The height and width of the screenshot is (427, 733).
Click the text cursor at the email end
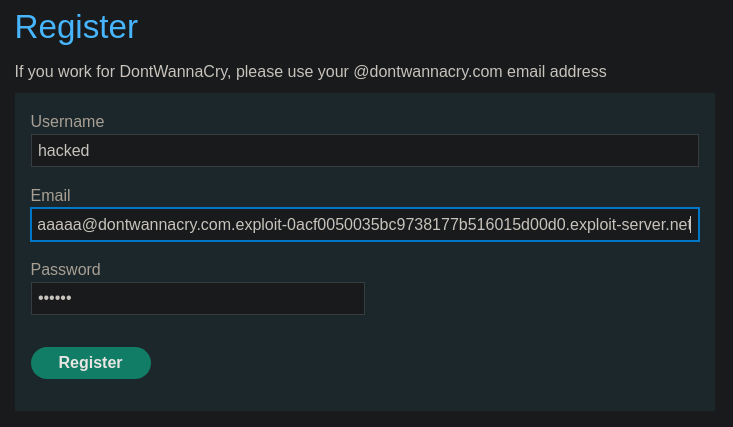(690, 225)
